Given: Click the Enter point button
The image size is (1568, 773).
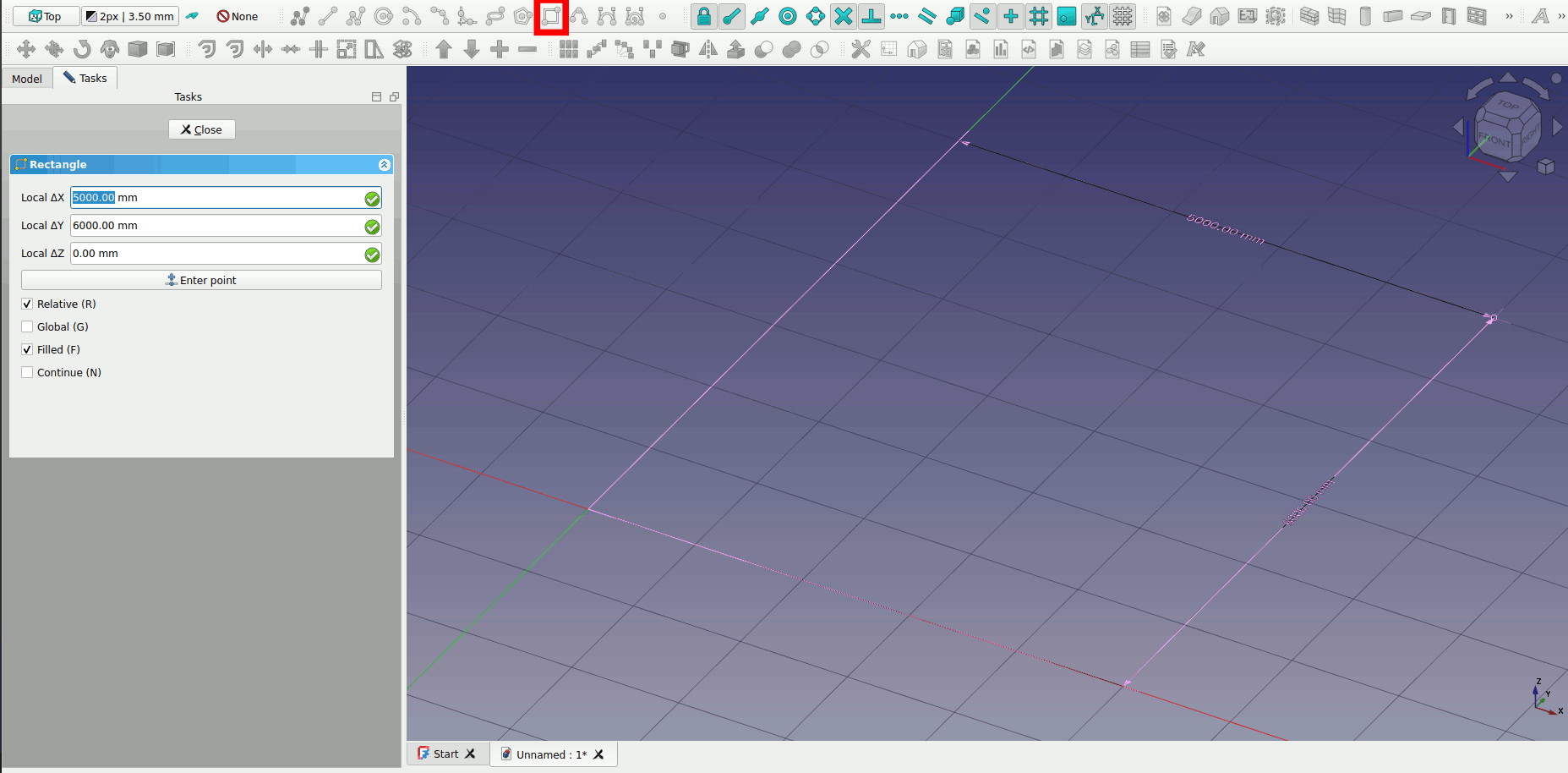Looking at the screenshot, I should pos(201,280).
